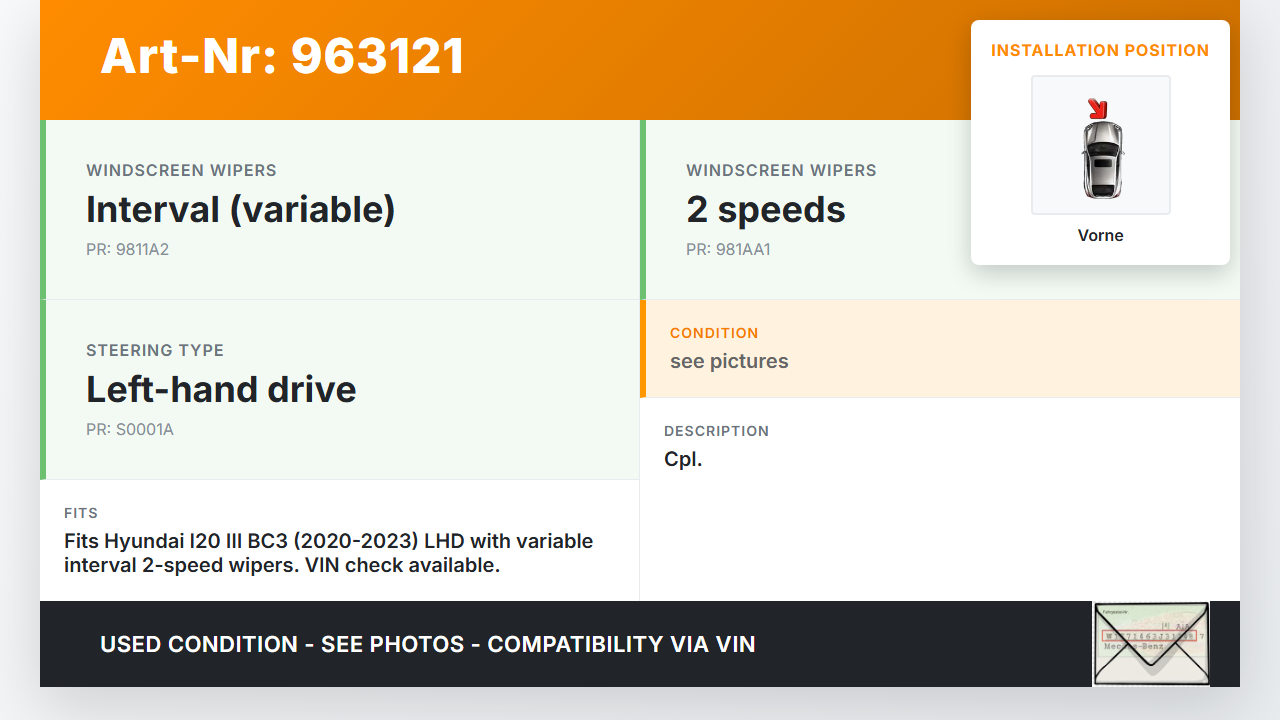Click the "Steering Type" label

click(x=155, y=351)
